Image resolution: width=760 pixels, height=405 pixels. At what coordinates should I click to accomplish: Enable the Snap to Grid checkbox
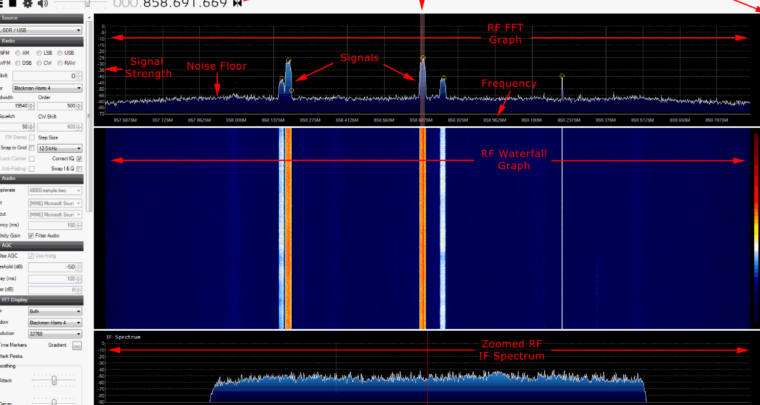pyautogui.click(x=32, y=148)
